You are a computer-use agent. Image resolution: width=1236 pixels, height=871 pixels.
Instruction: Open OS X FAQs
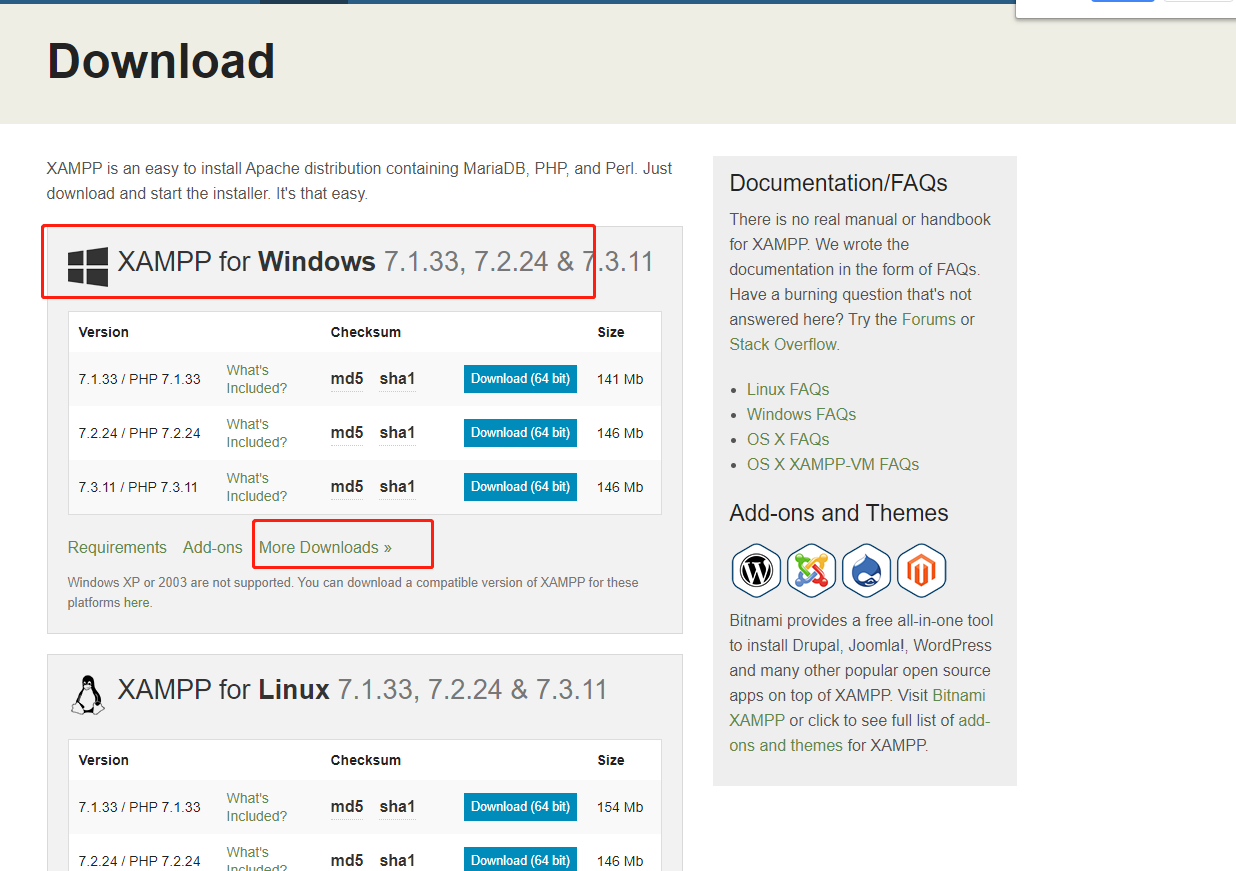pos(788,439)
